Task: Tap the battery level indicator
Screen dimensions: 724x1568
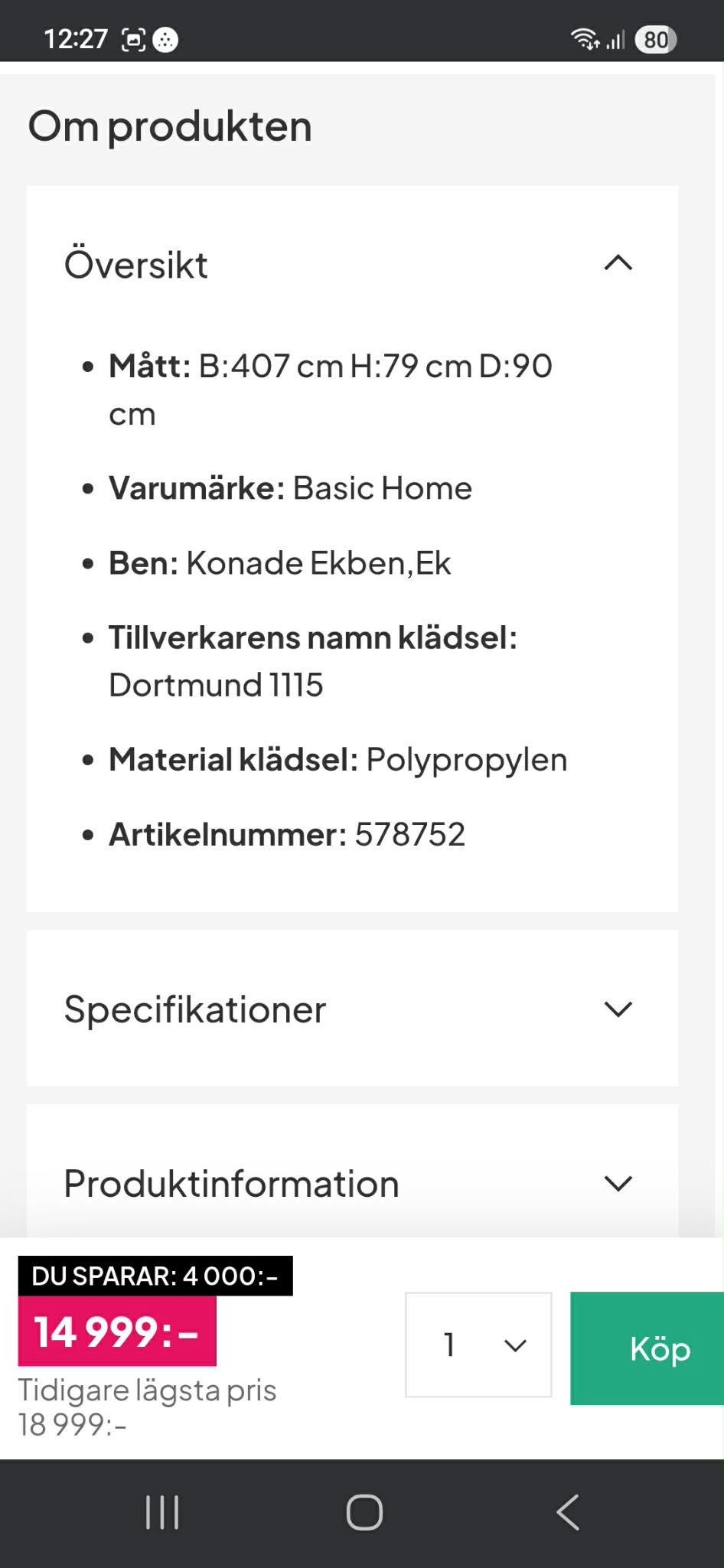Action: pos(656,39)
